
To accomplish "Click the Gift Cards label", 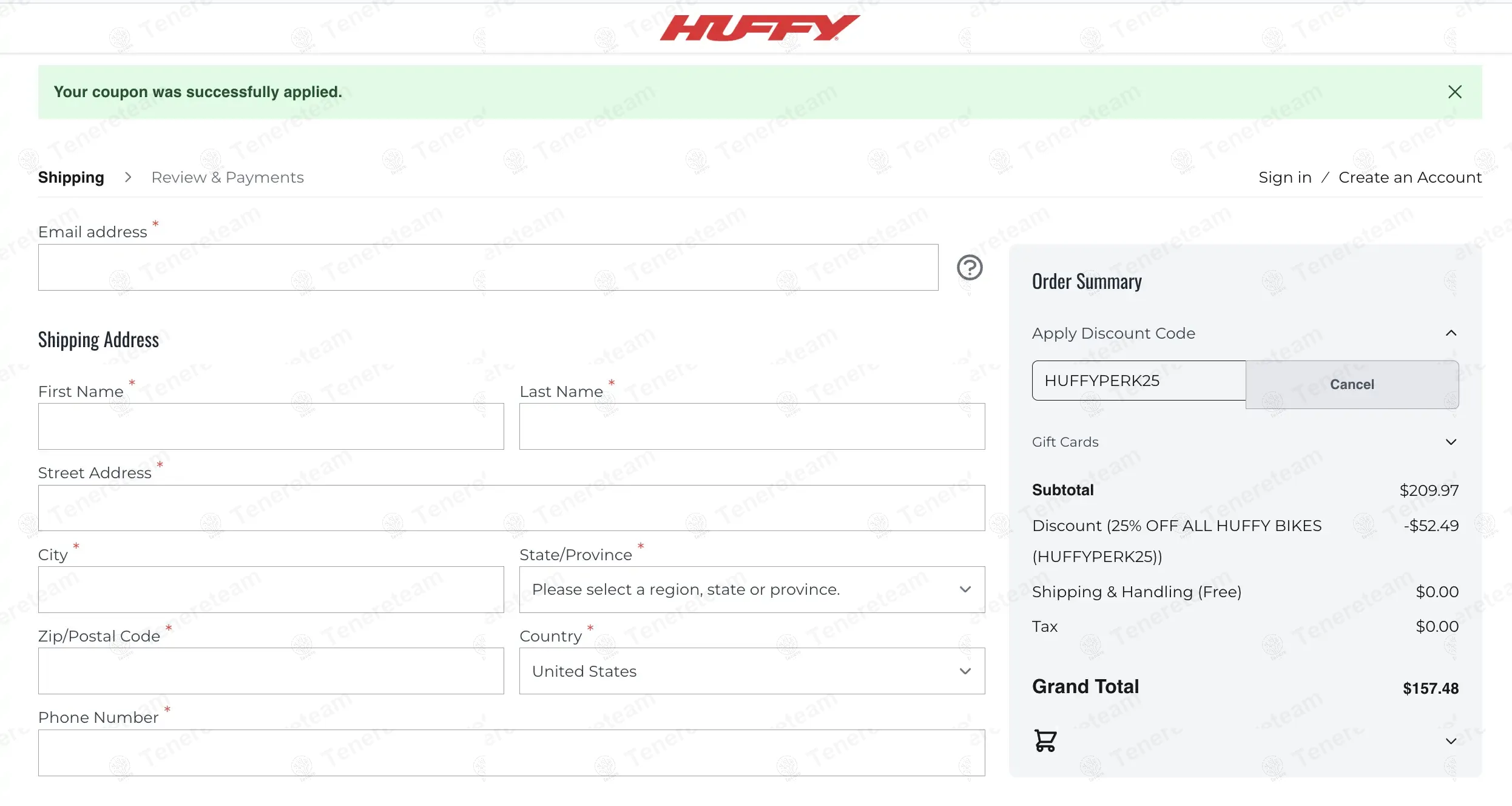I will [x=1065, y=442].
